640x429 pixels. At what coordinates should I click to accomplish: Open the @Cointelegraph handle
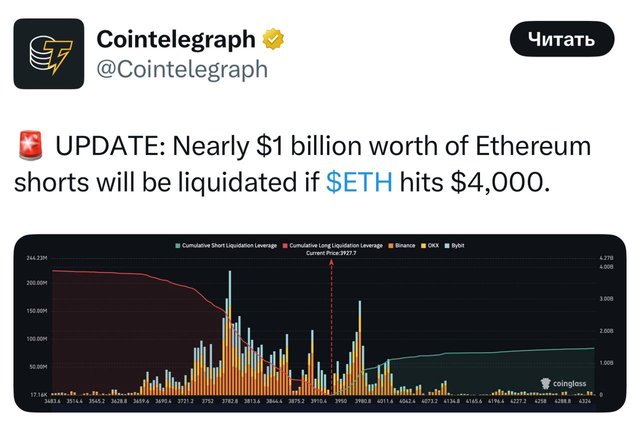tap(182, 69)
